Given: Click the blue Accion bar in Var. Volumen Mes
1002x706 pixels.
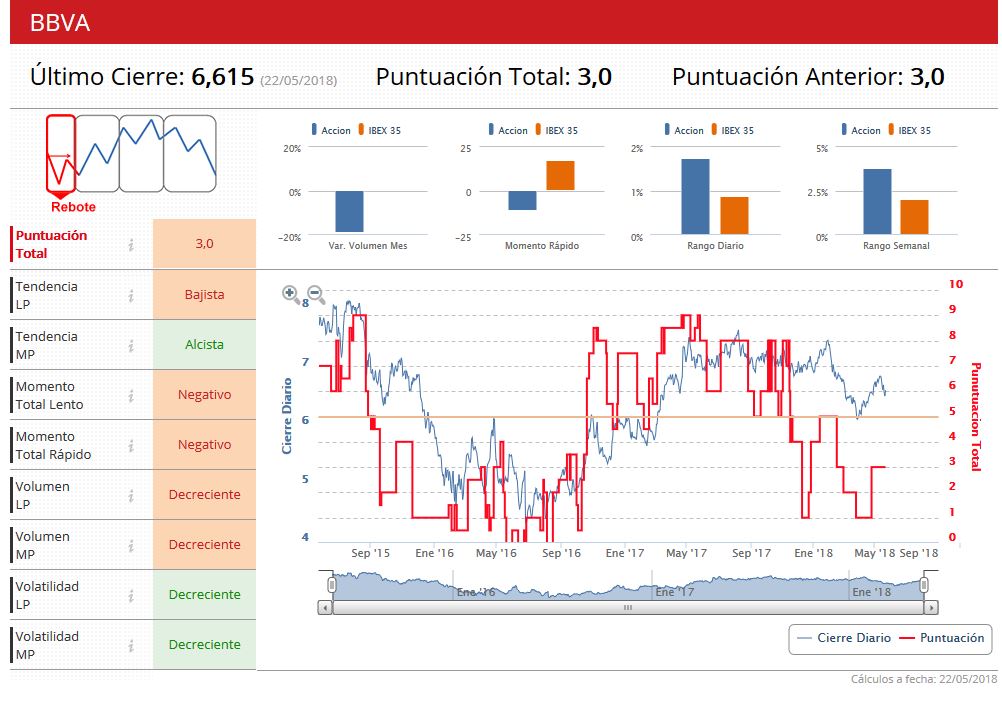Looking at the screenshot, I should coord(349,211).
